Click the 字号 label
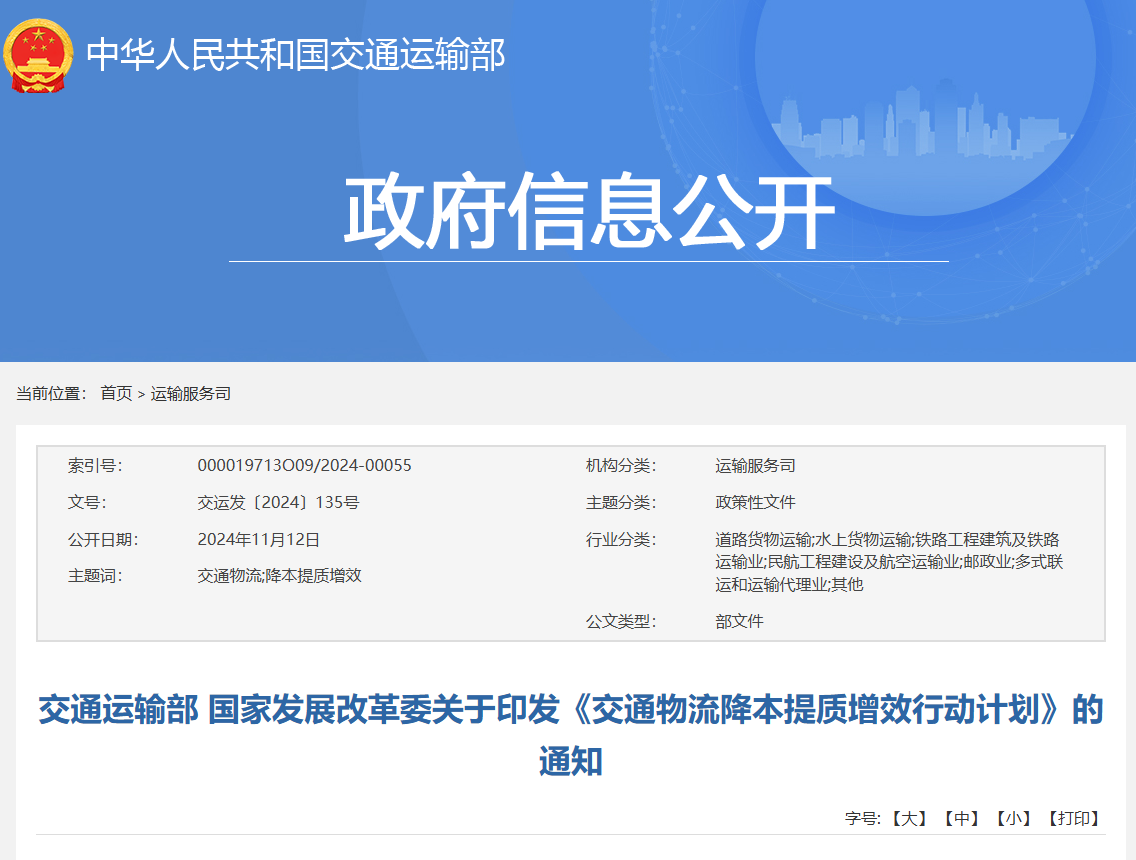 point(863,819)
